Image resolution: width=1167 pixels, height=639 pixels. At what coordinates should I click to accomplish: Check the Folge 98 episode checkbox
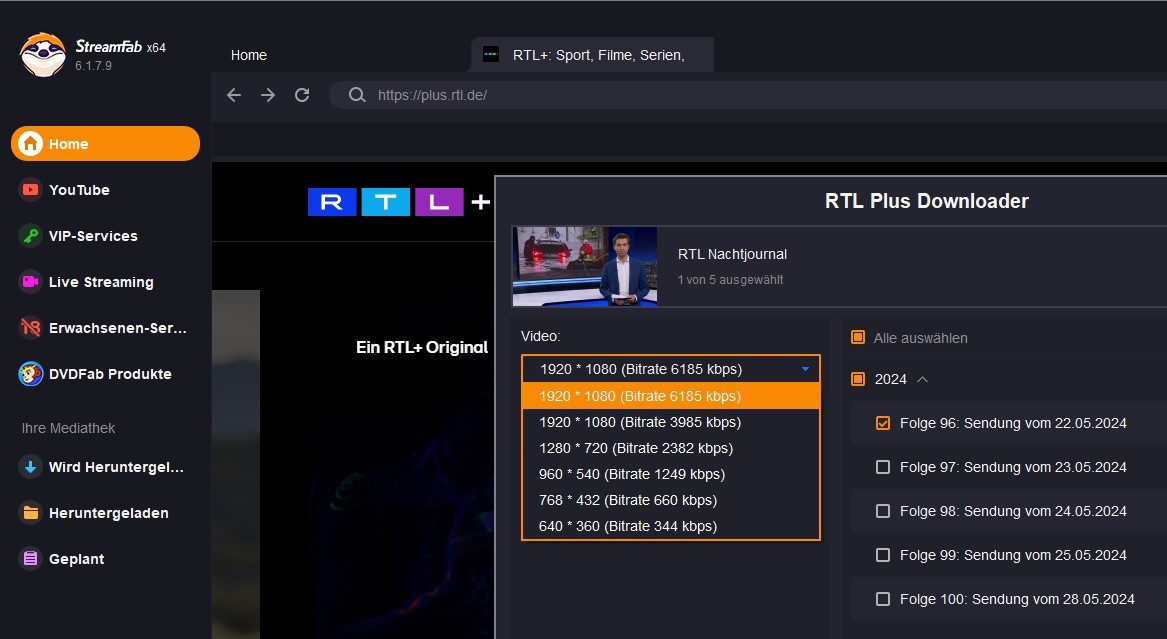pyautogui.click(x=883, y=511)
